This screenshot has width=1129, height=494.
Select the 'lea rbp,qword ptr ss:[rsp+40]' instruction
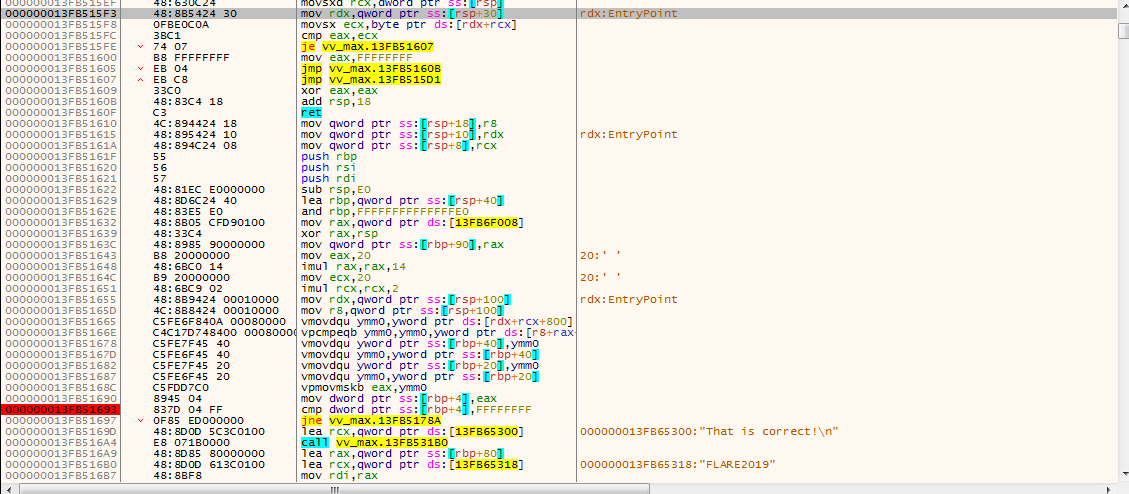click(401, 200)
